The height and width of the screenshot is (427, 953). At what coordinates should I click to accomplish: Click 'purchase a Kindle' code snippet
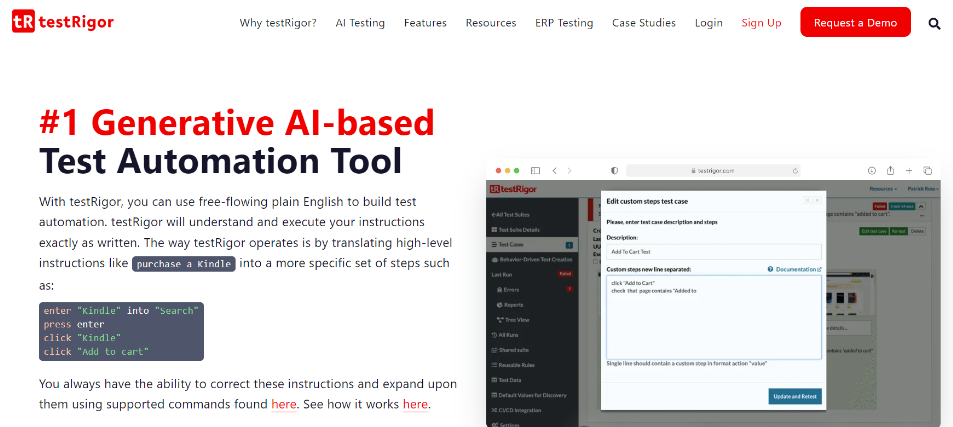[x=184, y=264]
